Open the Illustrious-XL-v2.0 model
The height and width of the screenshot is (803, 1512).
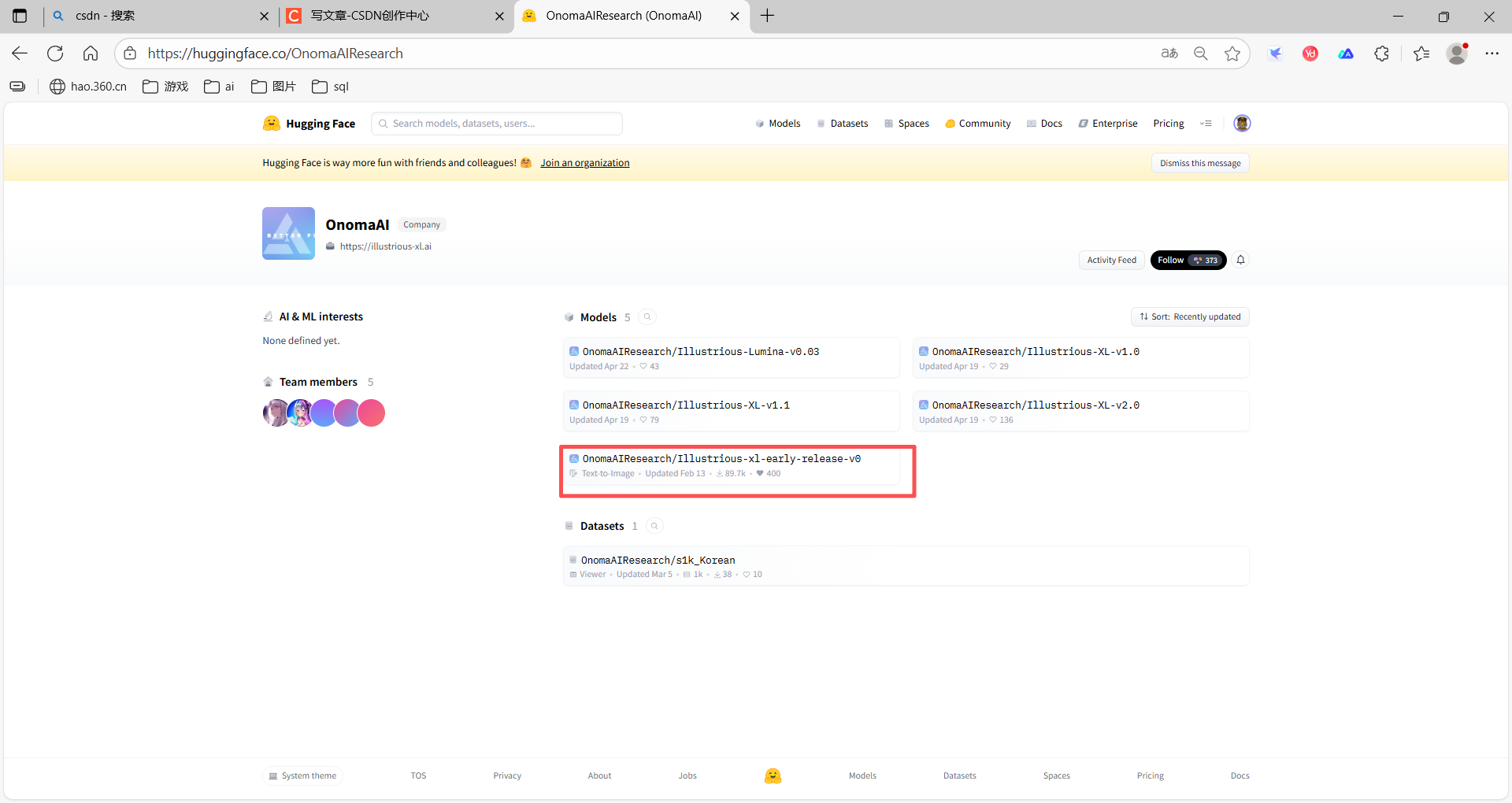tap(1081, 412)
